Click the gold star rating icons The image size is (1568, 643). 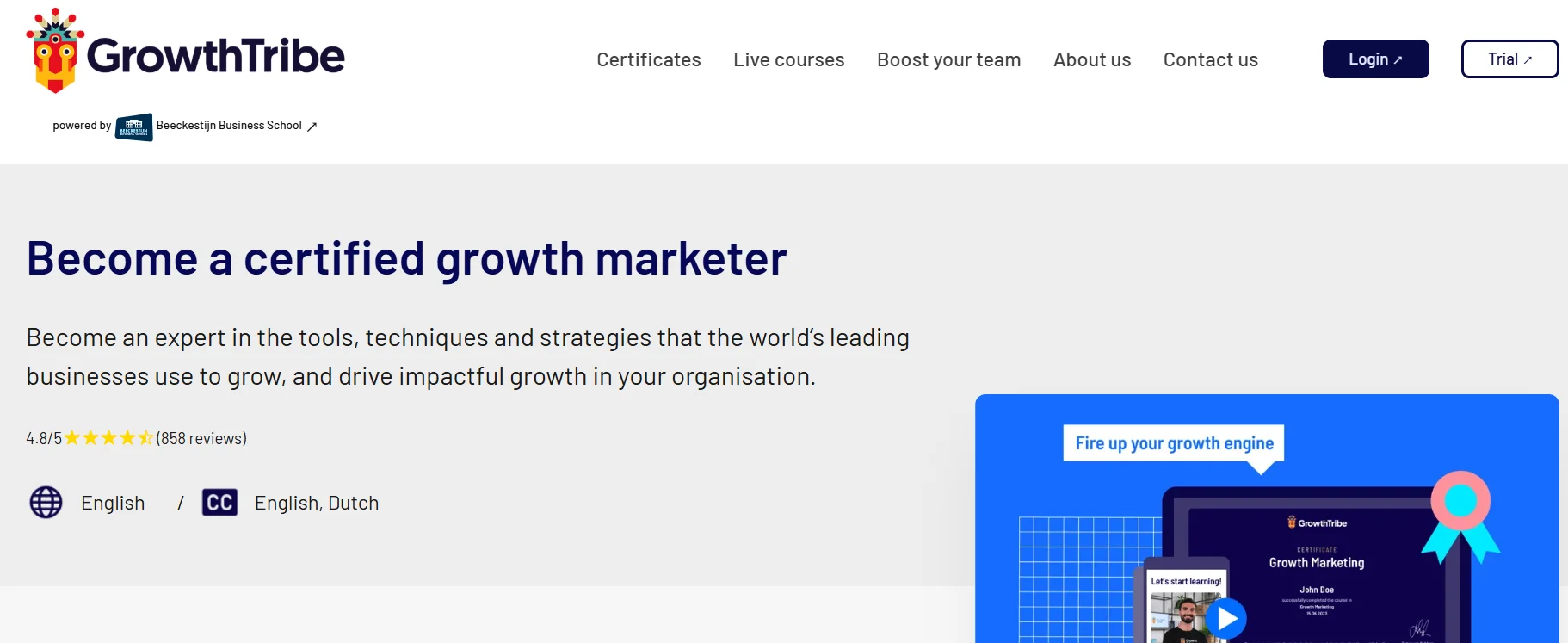(x=108, y=438)
